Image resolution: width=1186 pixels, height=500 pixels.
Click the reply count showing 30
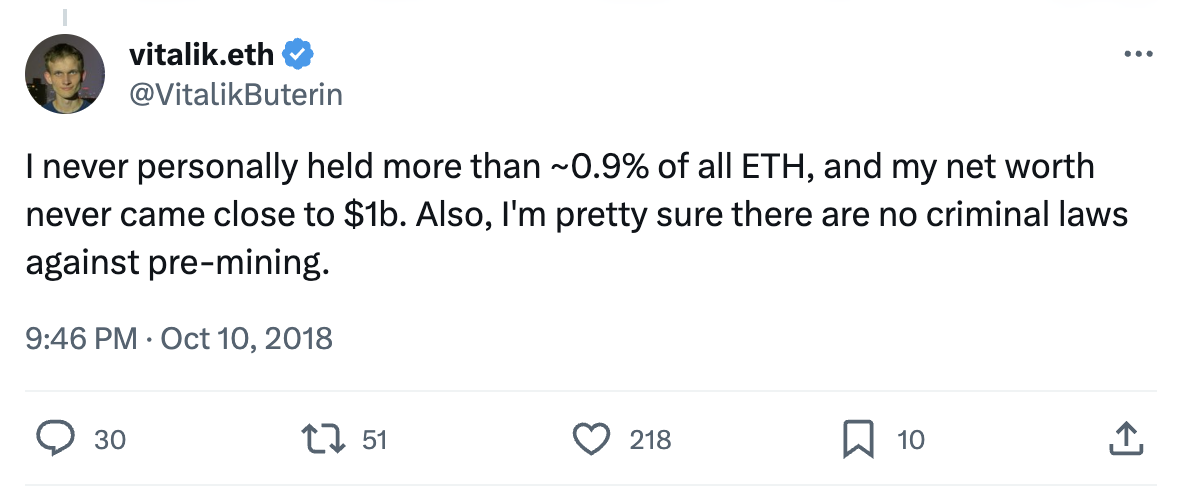click(110, 439)
